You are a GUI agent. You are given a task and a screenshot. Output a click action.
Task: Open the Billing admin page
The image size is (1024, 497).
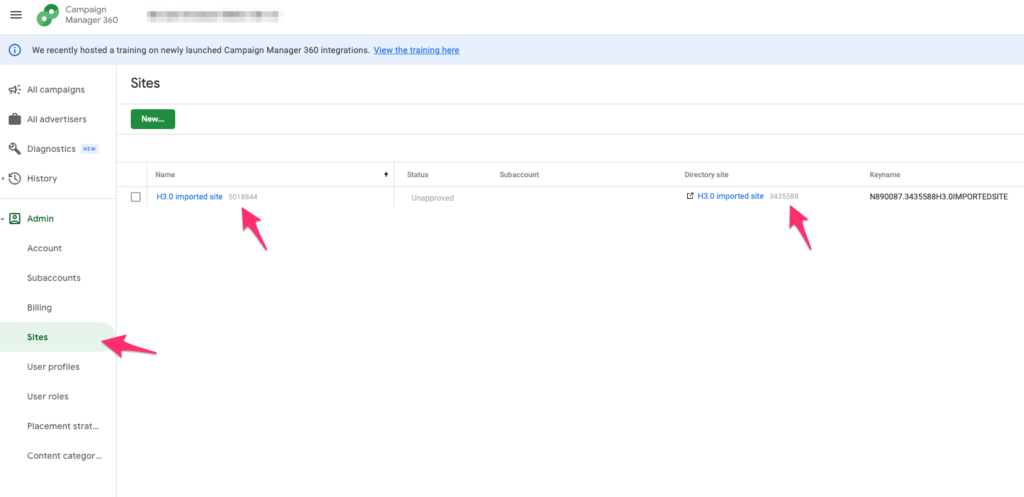coord(39,308)
